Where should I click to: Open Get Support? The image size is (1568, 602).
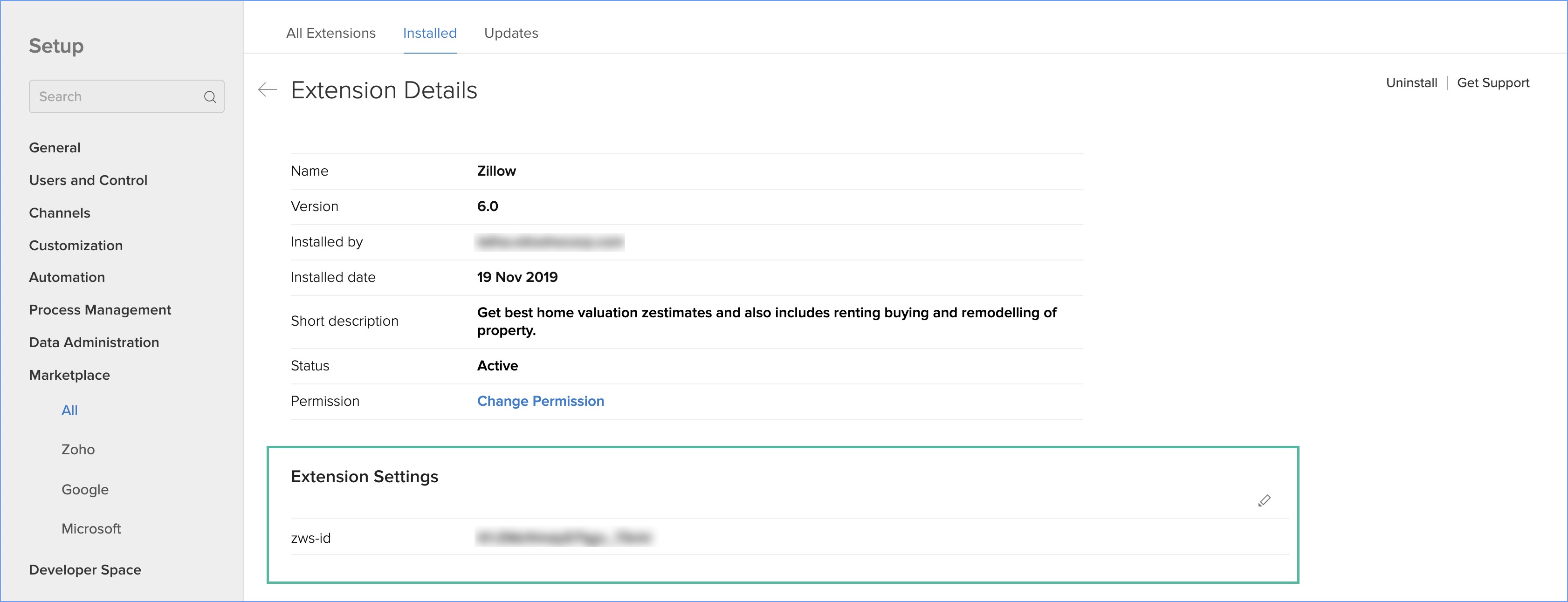(x=1492, y=83)
